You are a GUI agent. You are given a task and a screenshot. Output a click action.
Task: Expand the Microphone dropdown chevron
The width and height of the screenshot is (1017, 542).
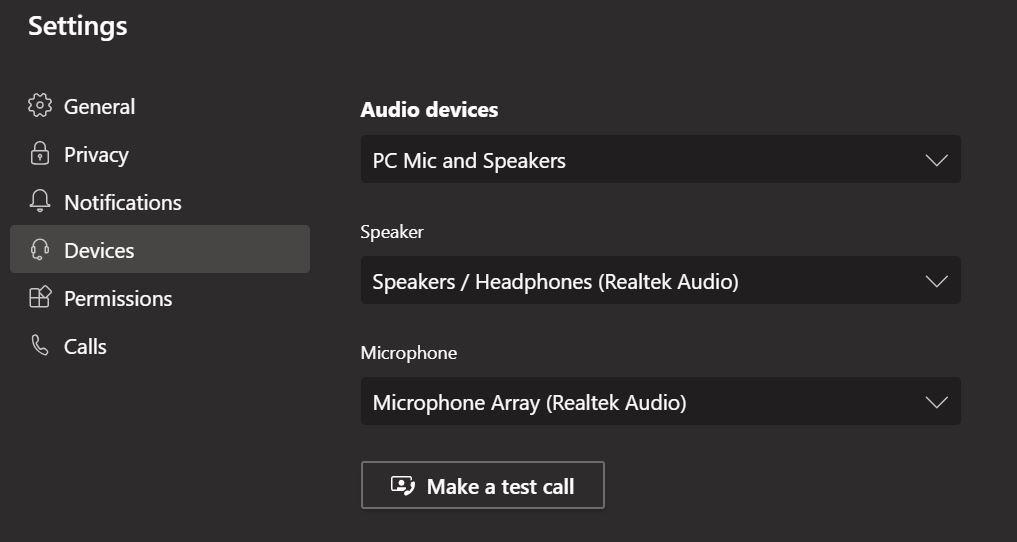coord(937,403)
